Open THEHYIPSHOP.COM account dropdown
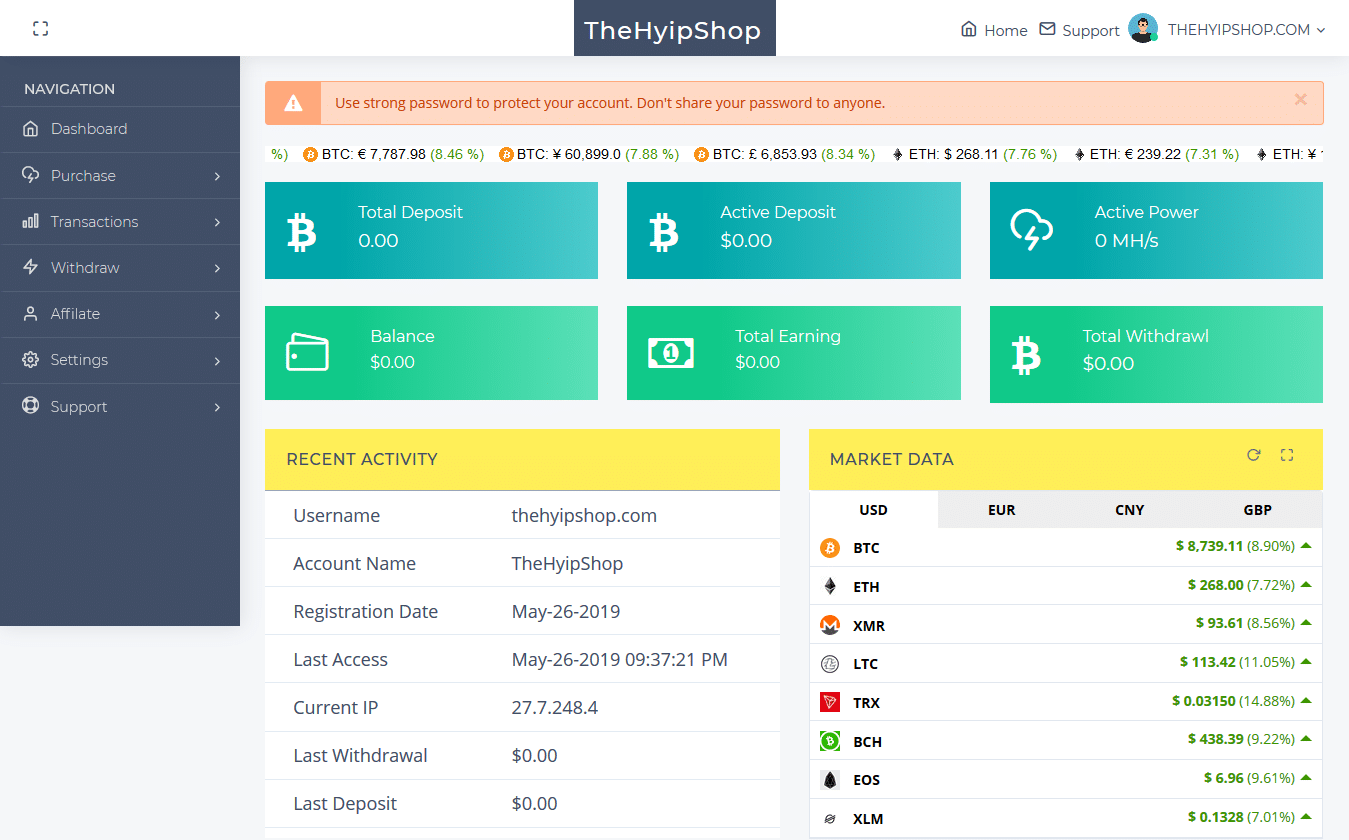 [x=1247, y=30]
